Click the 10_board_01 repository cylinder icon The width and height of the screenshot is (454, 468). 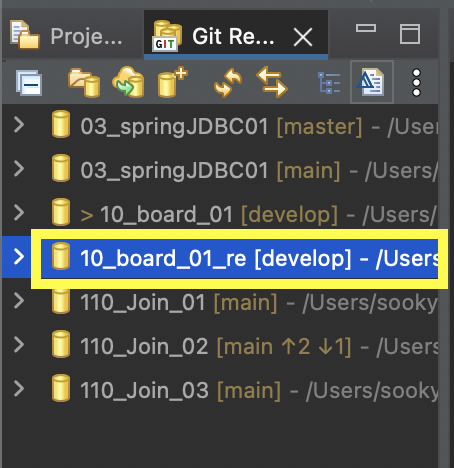pos(61,212)
